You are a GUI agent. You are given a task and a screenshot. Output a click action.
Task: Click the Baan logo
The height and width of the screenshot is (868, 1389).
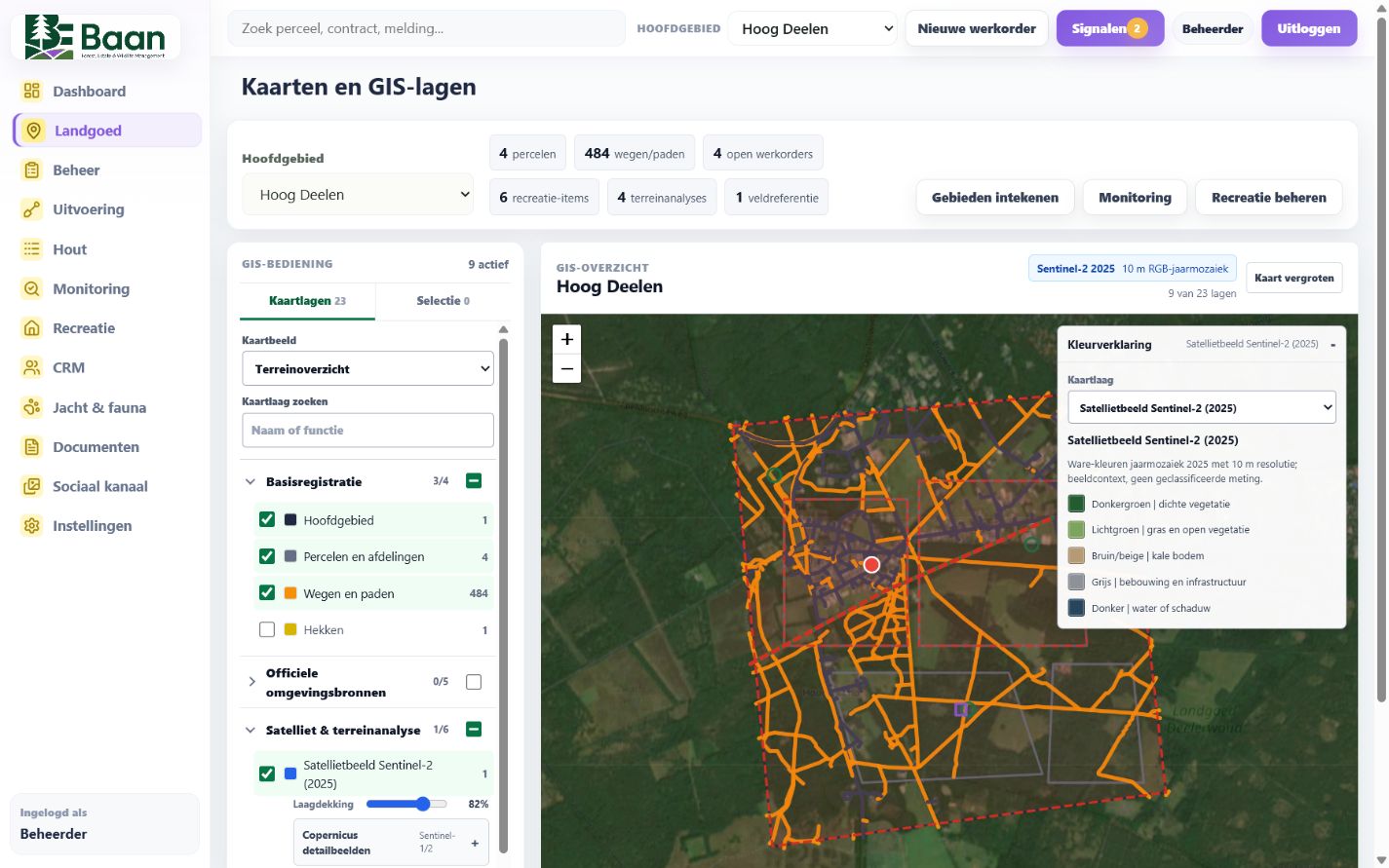pos(96,37)
